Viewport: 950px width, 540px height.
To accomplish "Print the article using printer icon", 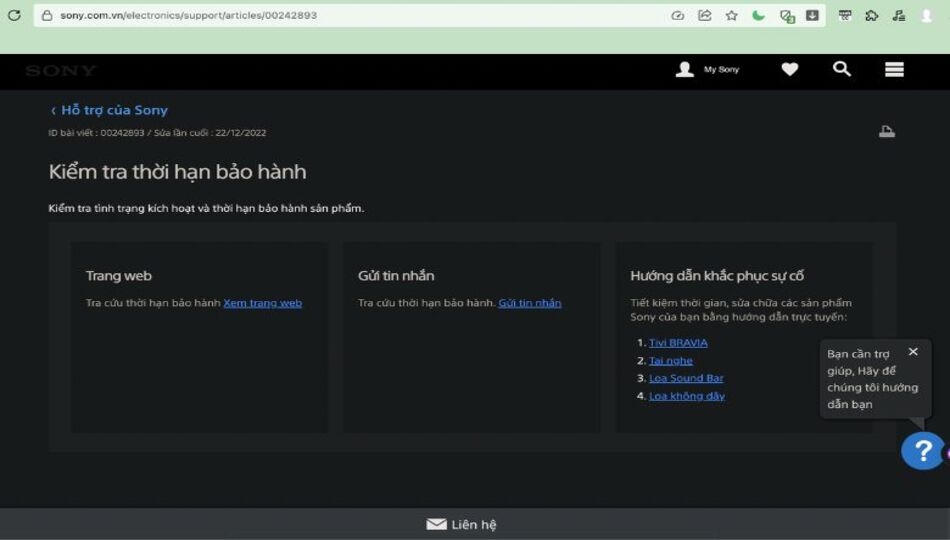I will click(887, 132).
